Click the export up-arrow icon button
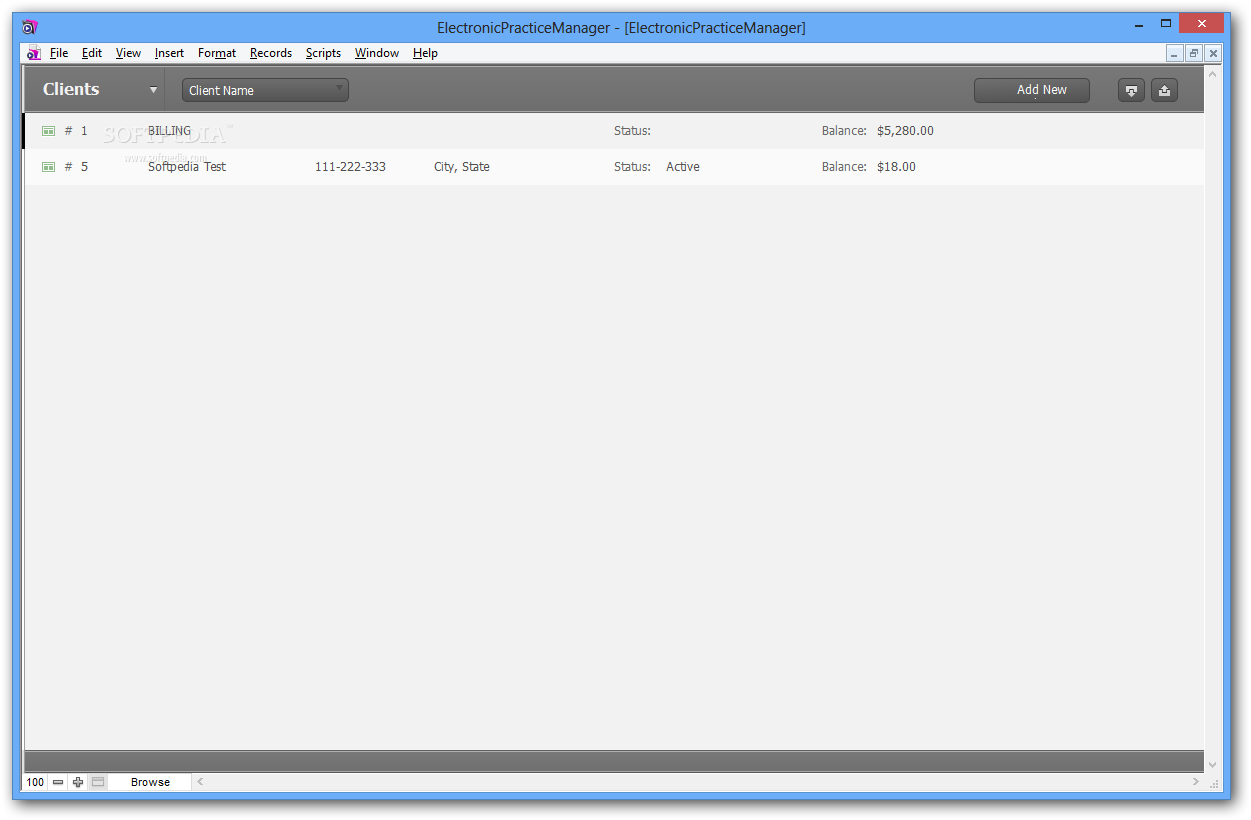The width and height of the screenshot is (1251, 820). (x=1164, y=90)
